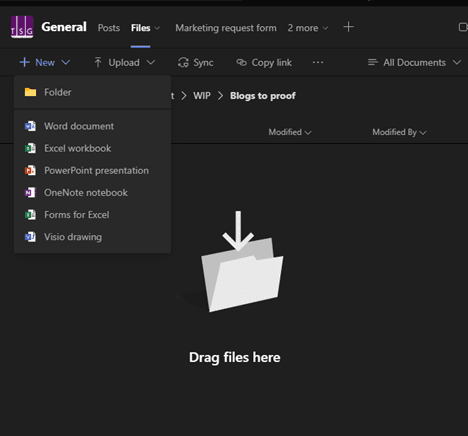
Task: Click the Visio drawing icon
Action: 30,237
